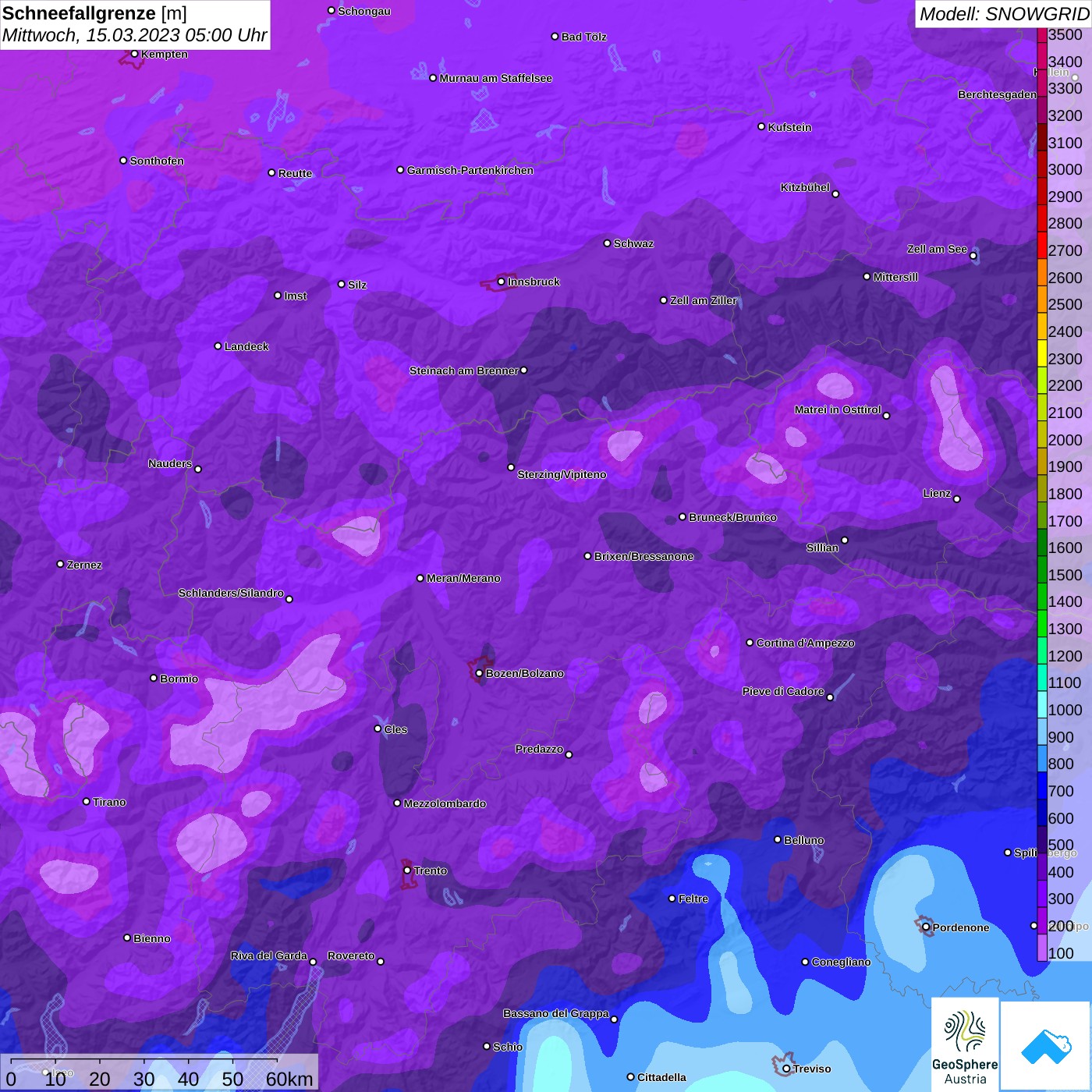Screen dimensions: 1092x1092
Task: Click the date 'Mittwoch, 15.03.2023 05:00 Uhr'
Action: pos(134,36)
